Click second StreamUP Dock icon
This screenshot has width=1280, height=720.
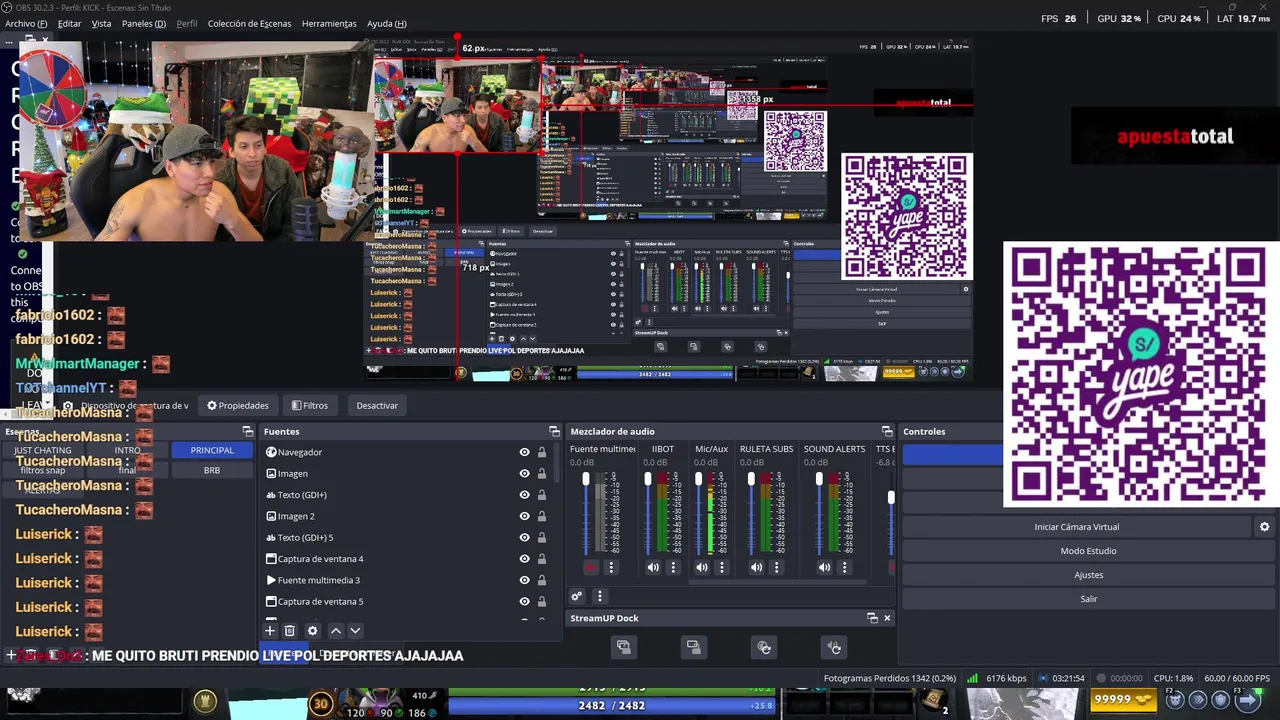(x=693, y=647)
